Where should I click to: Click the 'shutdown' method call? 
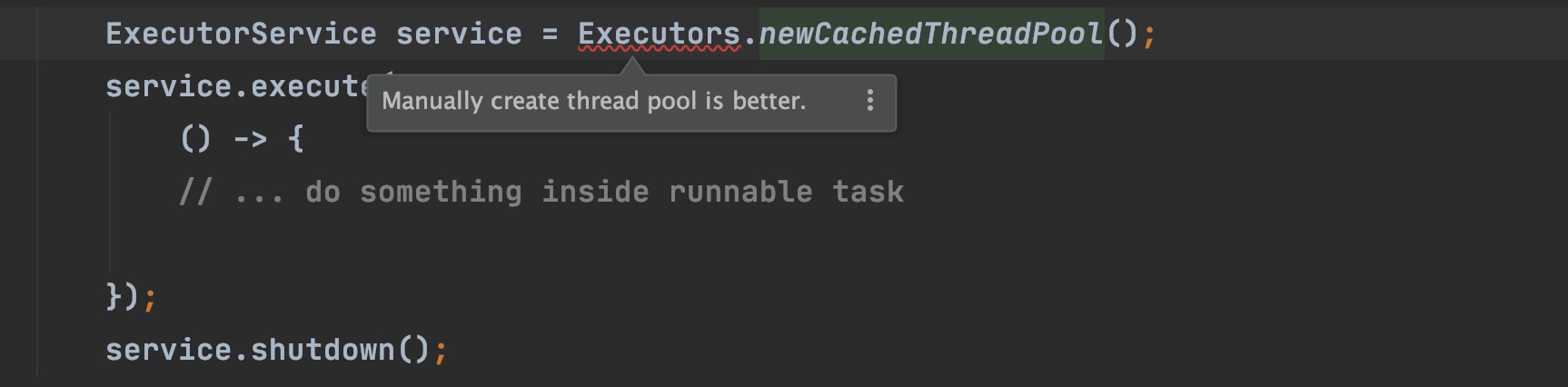pyautogui.click(x=323, y=350)
